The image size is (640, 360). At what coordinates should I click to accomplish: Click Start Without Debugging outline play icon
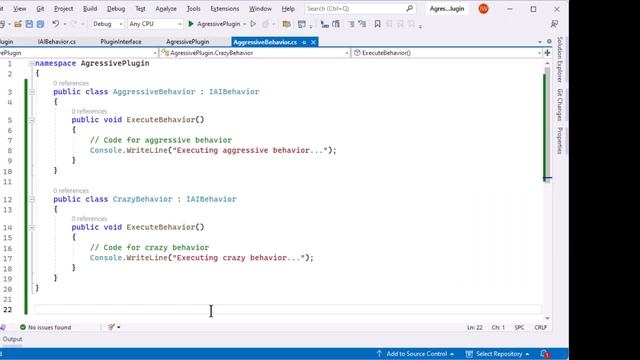coord(253,24)
